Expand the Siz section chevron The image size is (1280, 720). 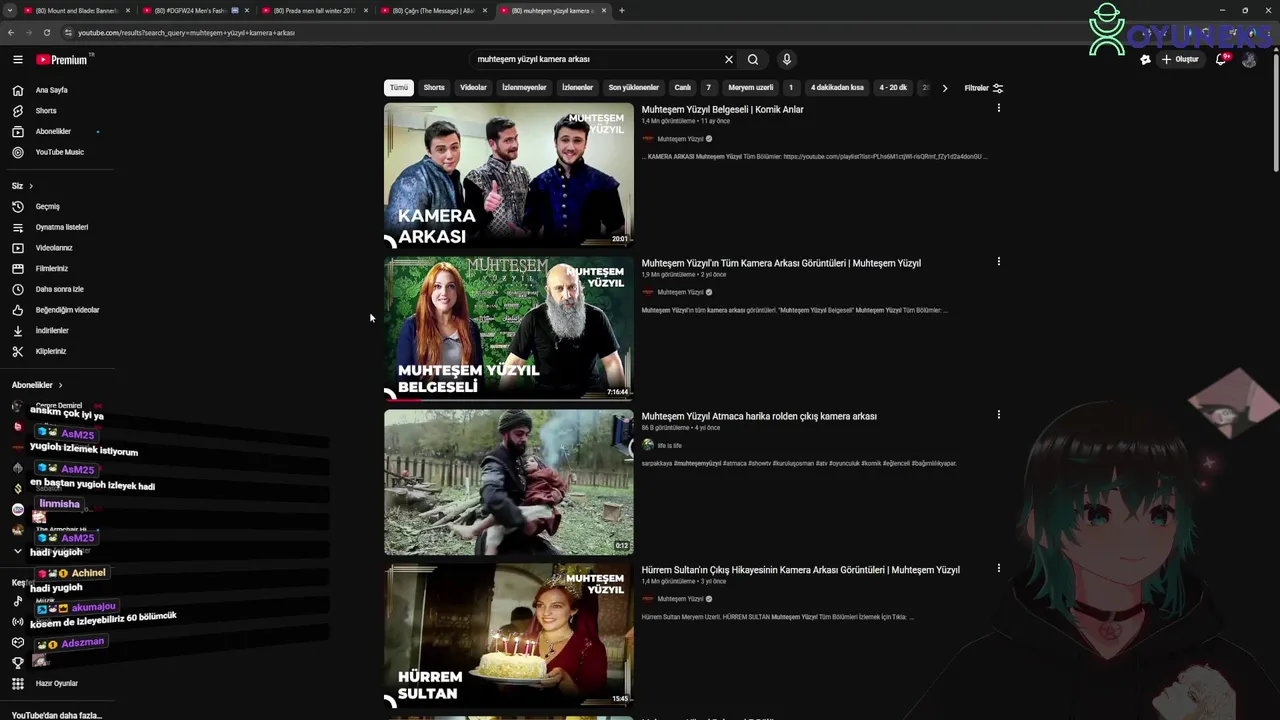pos(31,186)
